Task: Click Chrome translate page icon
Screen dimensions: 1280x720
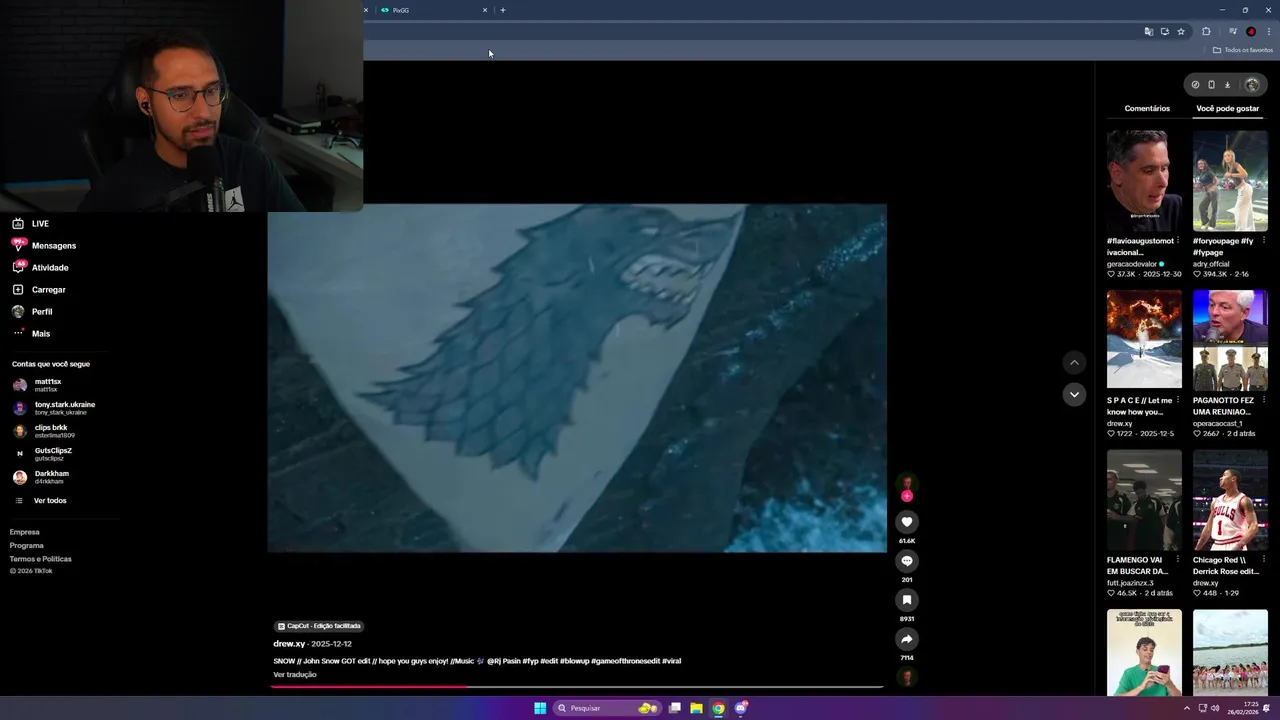Action: 1149,32
